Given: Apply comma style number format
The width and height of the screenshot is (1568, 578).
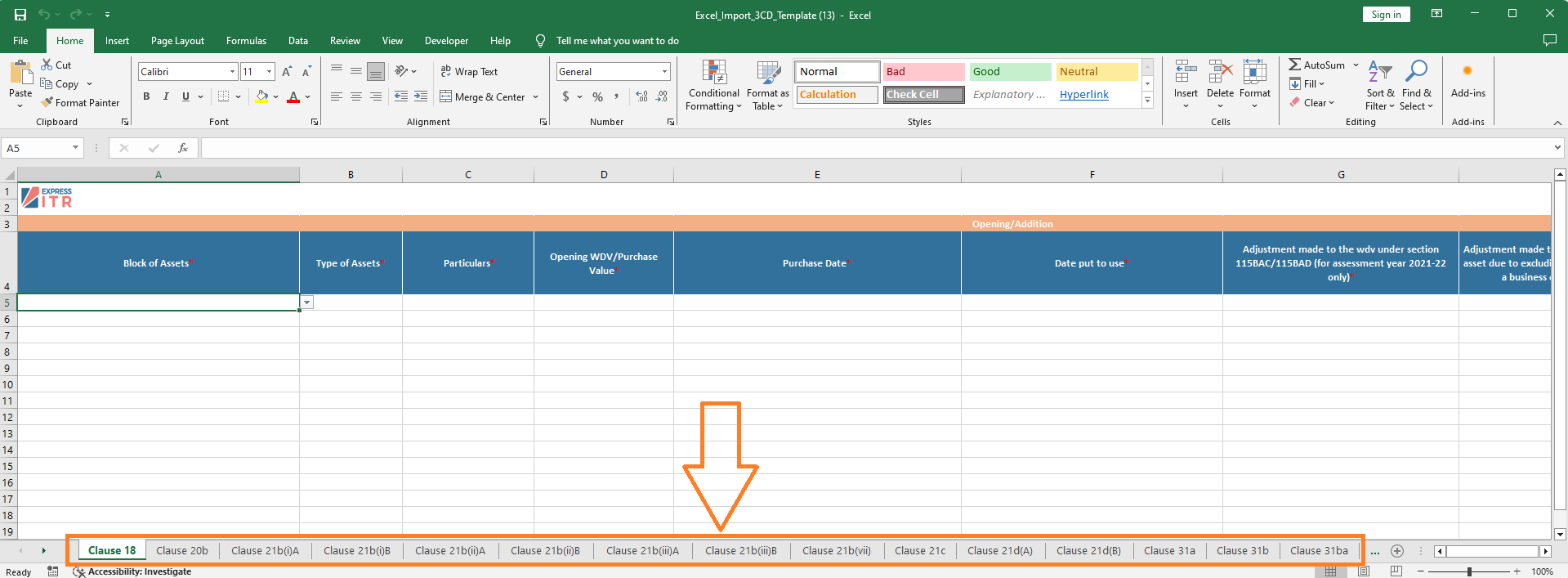Looking at the screenshot, I should (x=617, y=96).
